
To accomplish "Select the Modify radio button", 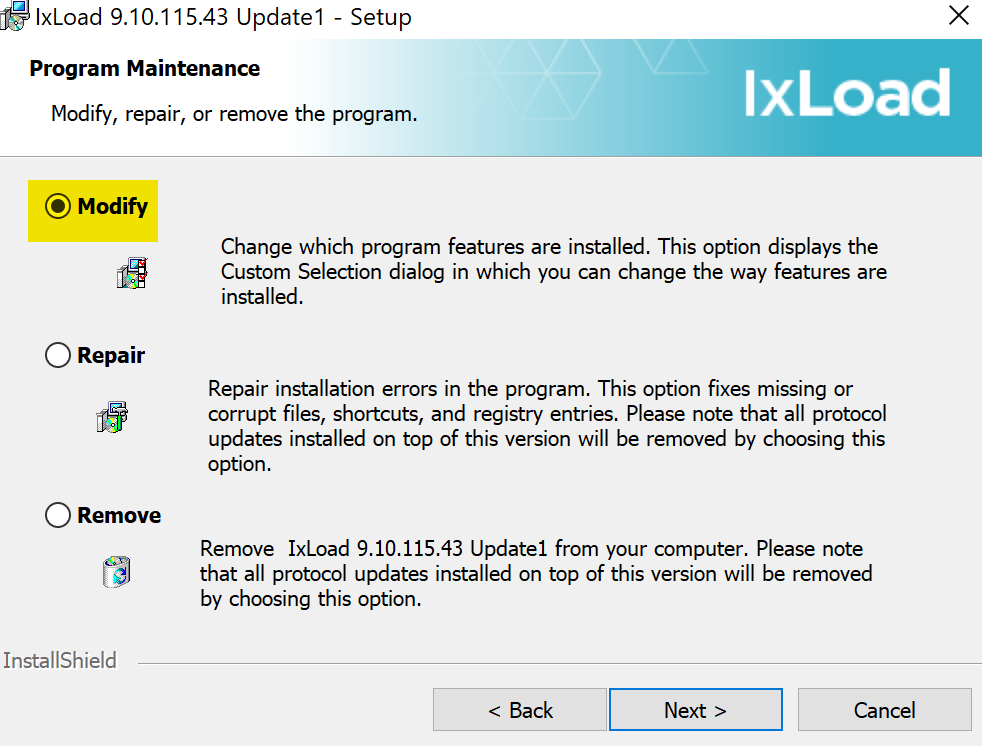I will point(59,207).
